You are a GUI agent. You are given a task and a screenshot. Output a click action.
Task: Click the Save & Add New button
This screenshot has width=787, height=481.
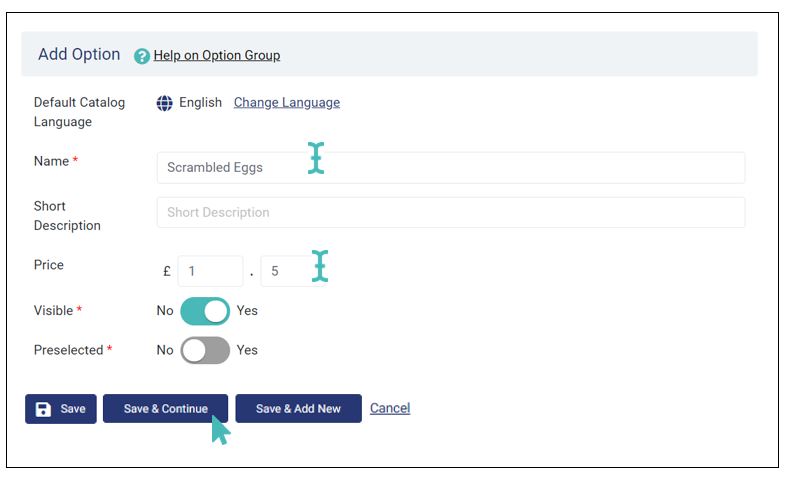(x=298, y=409)
